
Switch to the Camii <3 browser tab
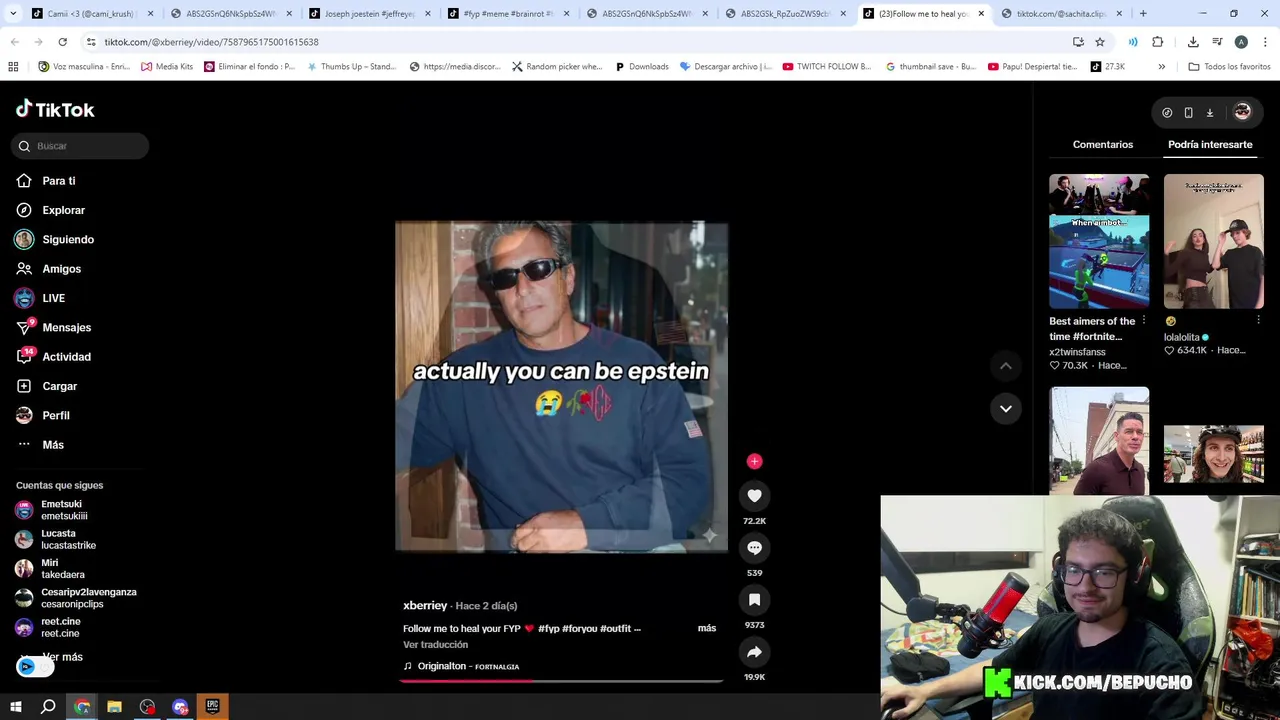pyautogui.click(x=90, y=14)
